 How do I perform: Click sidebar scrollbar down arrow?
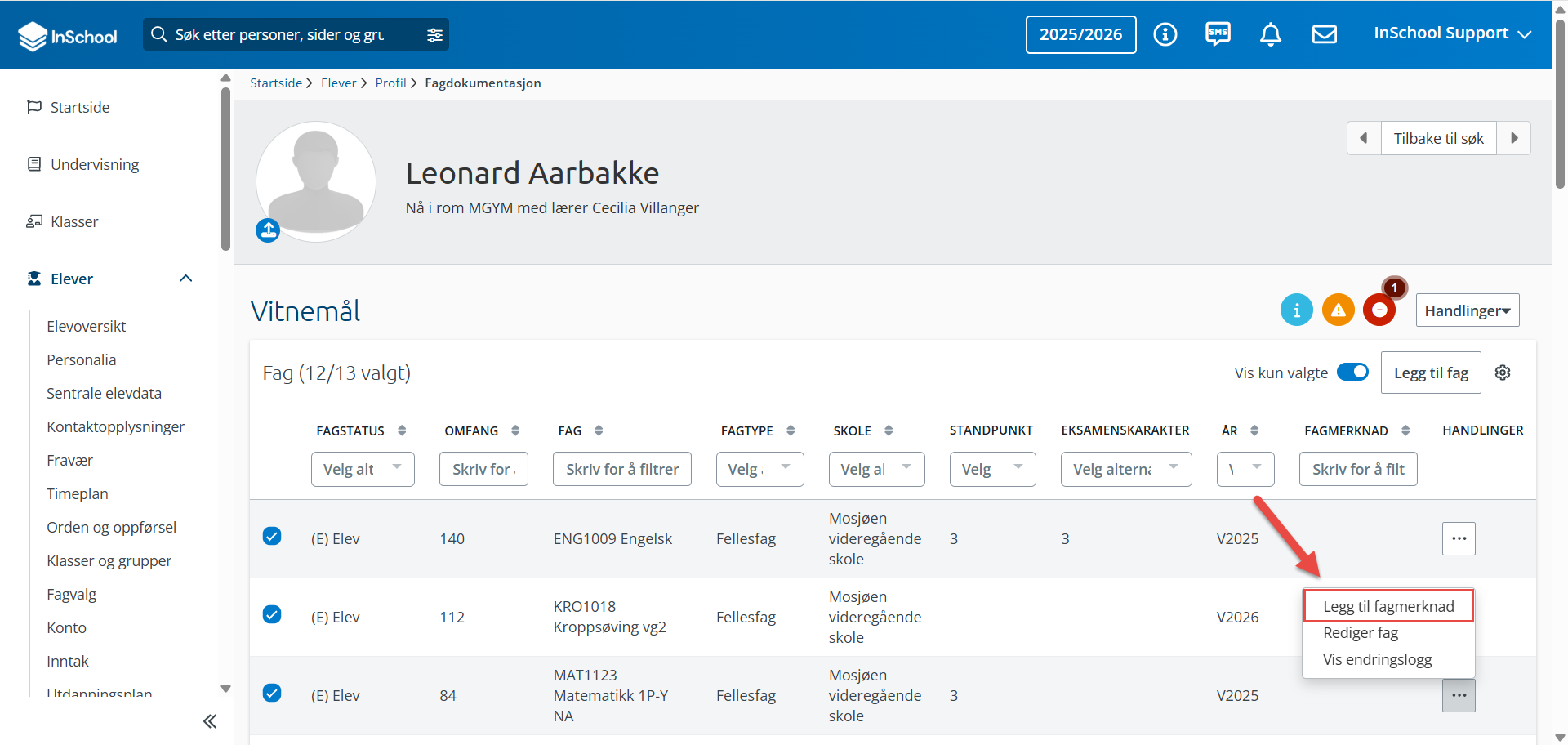226,689
